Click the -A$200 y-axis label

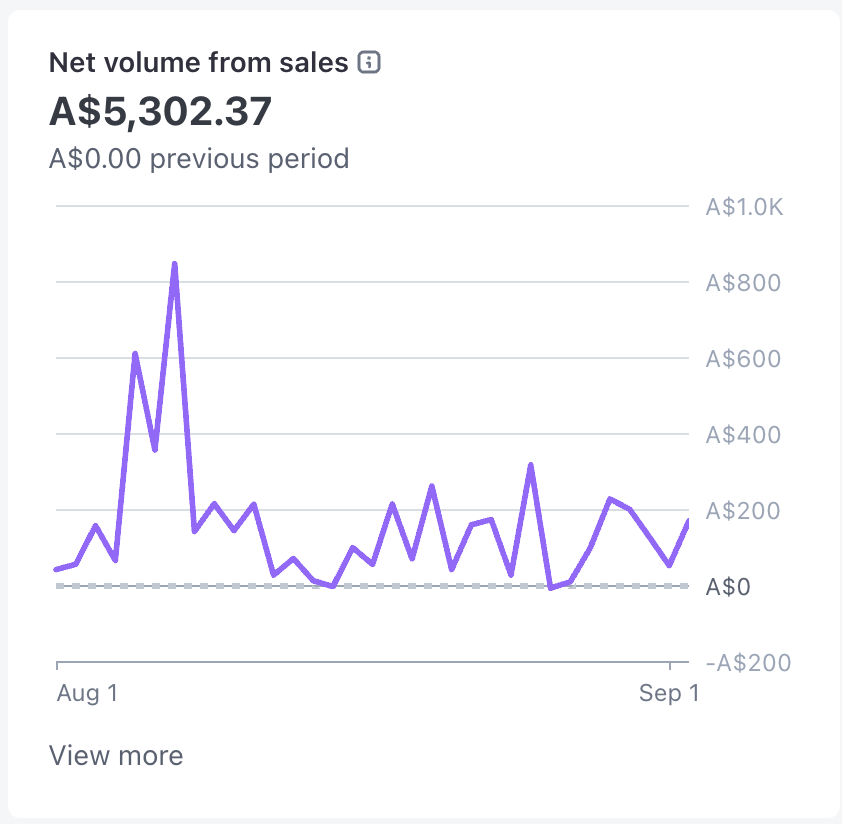tap(748, 663)
